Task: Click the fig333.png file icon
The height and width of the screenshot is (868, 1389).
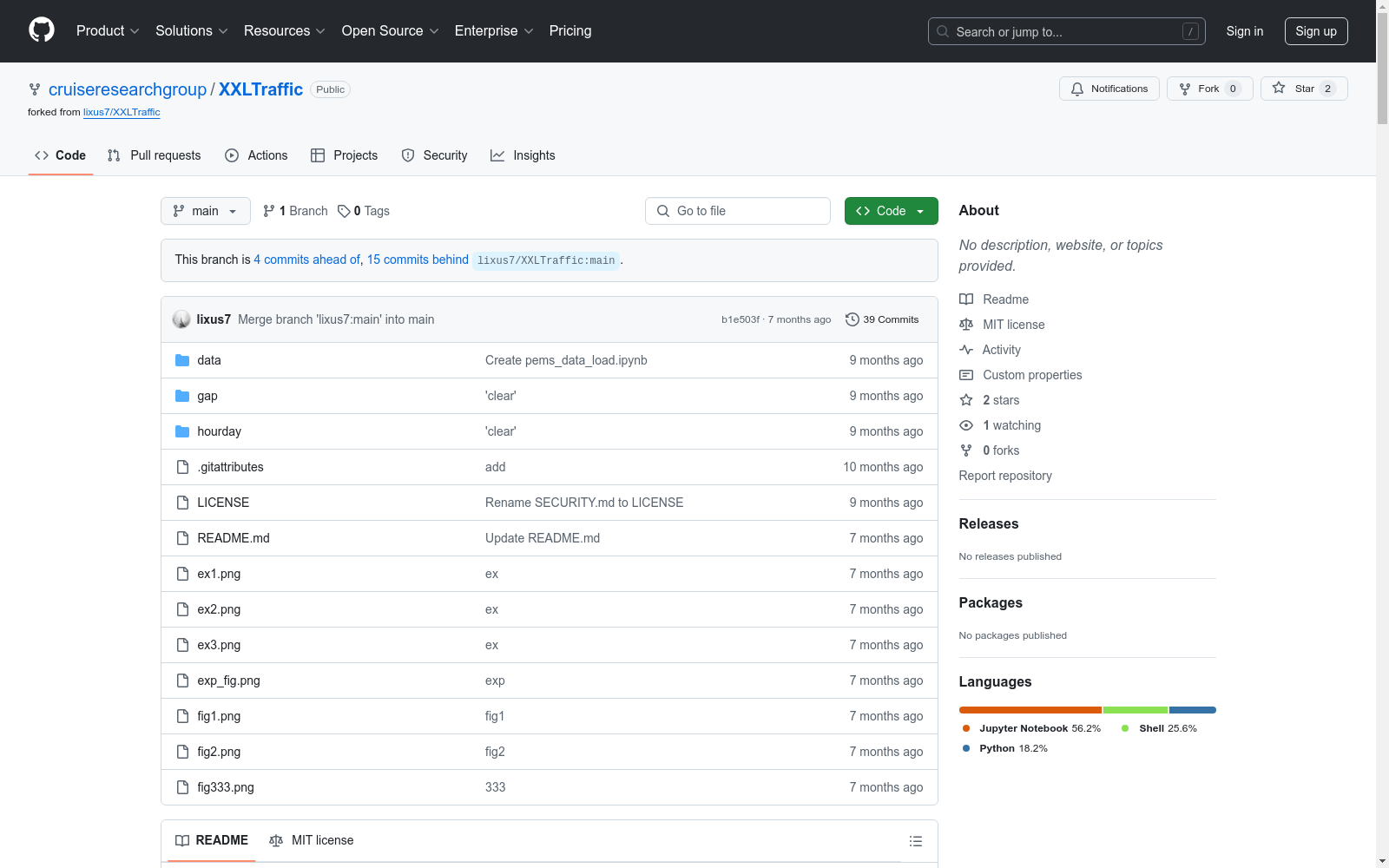Action: pyautogui.click(x=182, y=787)
